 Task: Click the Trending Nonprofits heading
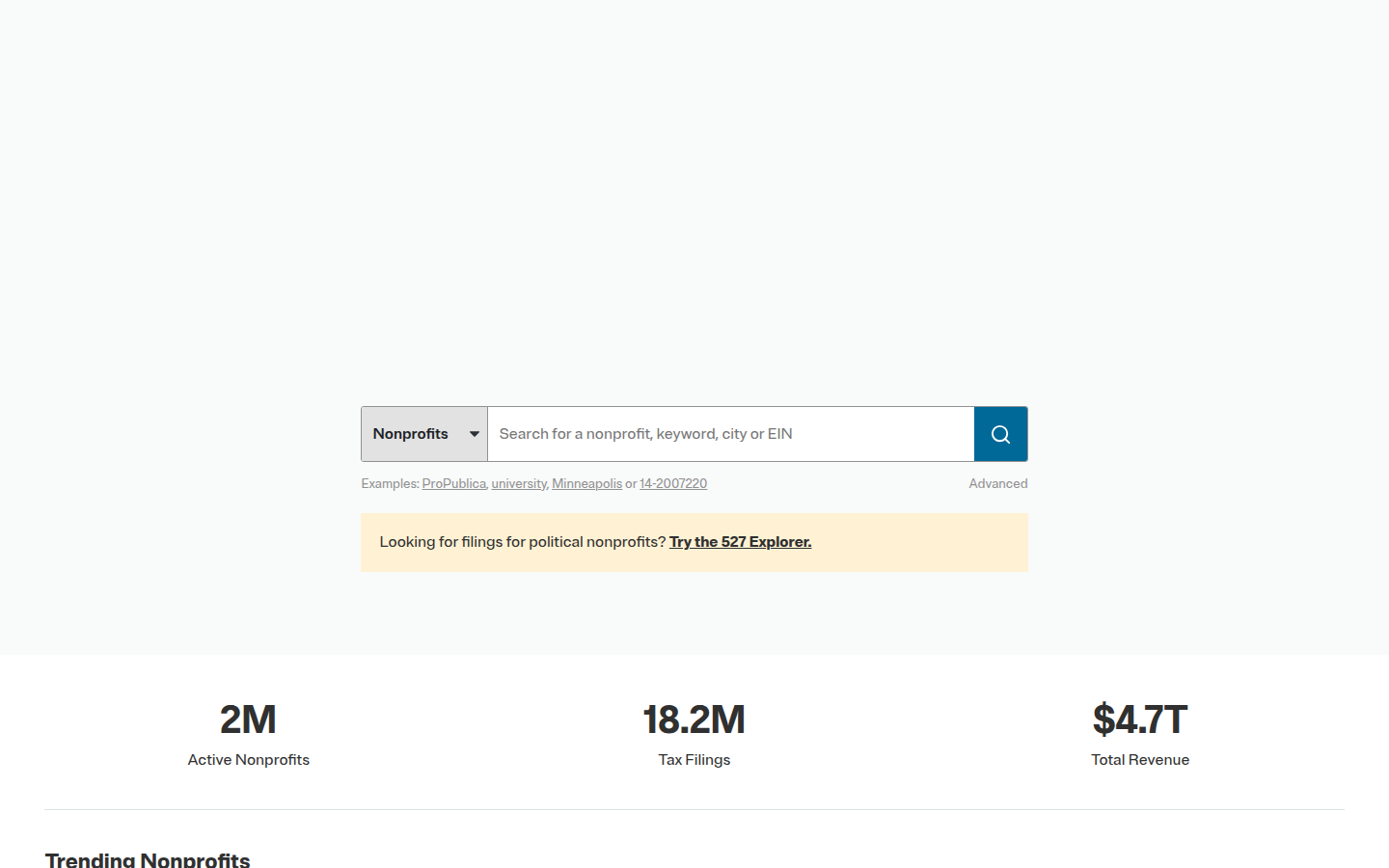(148, 859)
